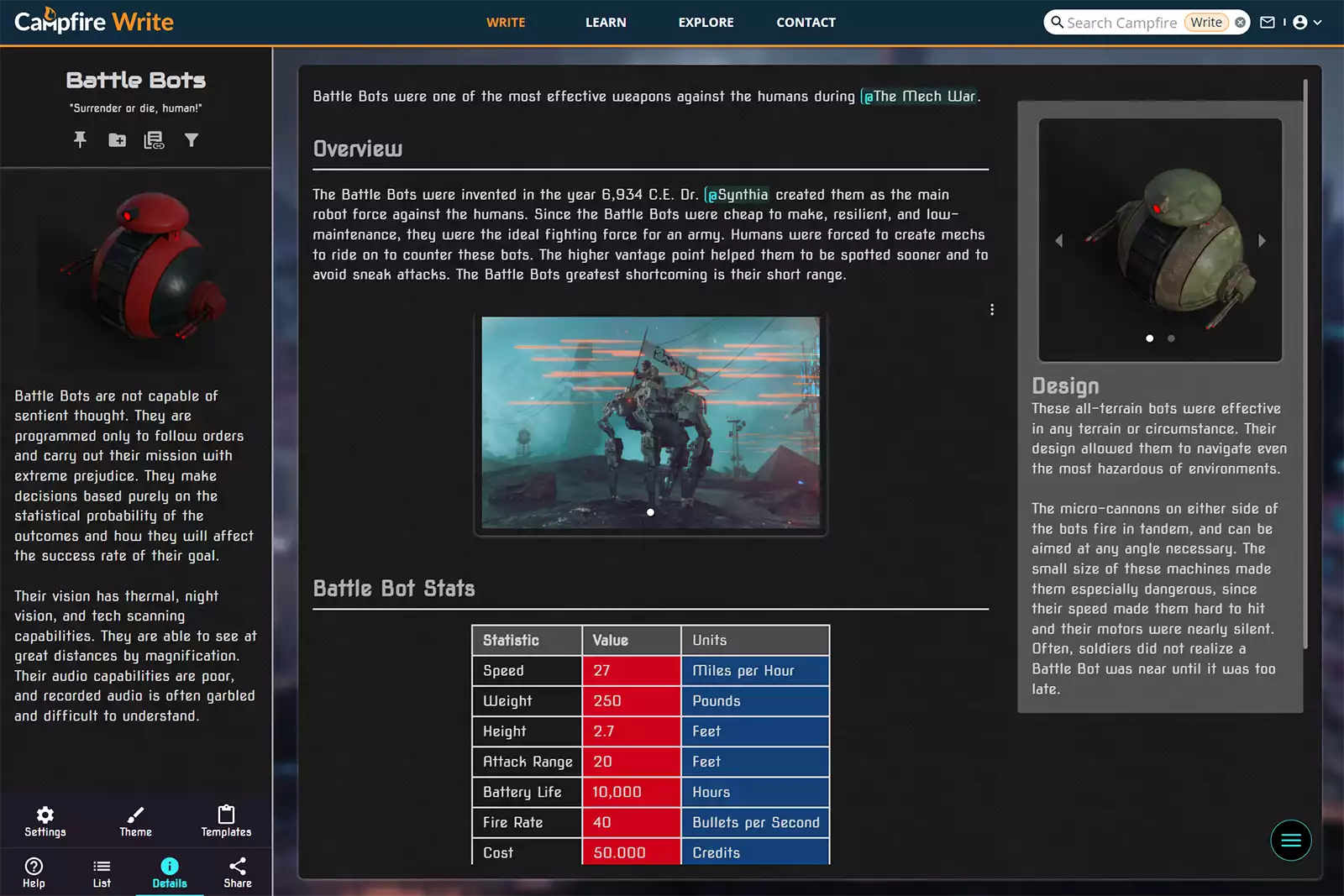The width and height of the screenshot is (1344, 896).
Task: Select the second Design carousel dot
Action: pos(1171,338)
